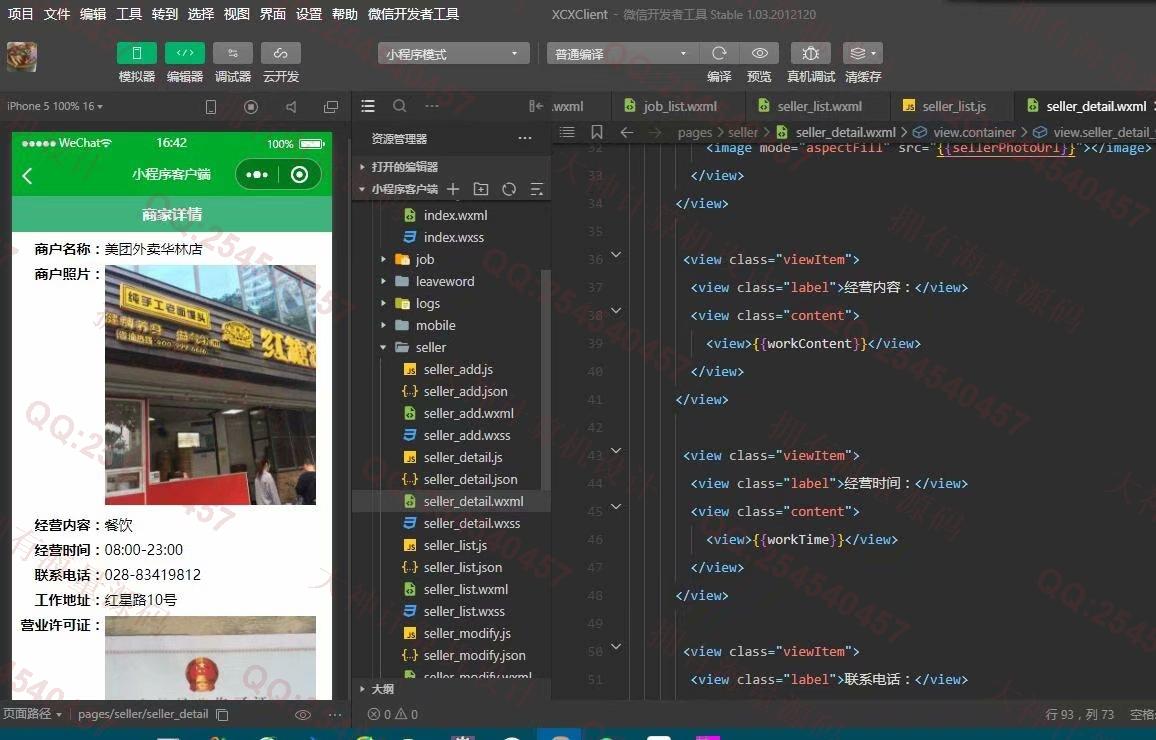Click the back arrow in the mini program
Screen dimensions: 1156x740
pos(28,175)
